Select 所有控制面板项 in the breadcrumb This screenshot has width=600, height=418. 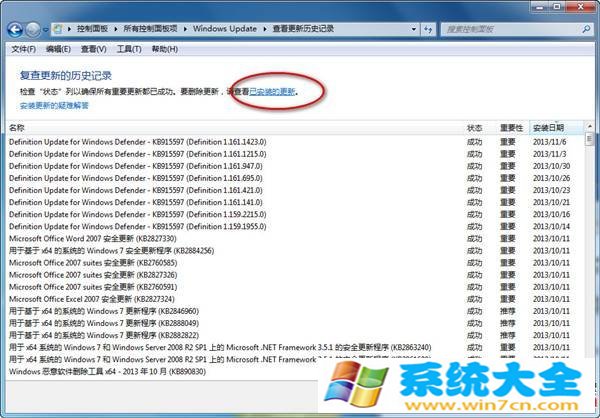tap(150, 29)
